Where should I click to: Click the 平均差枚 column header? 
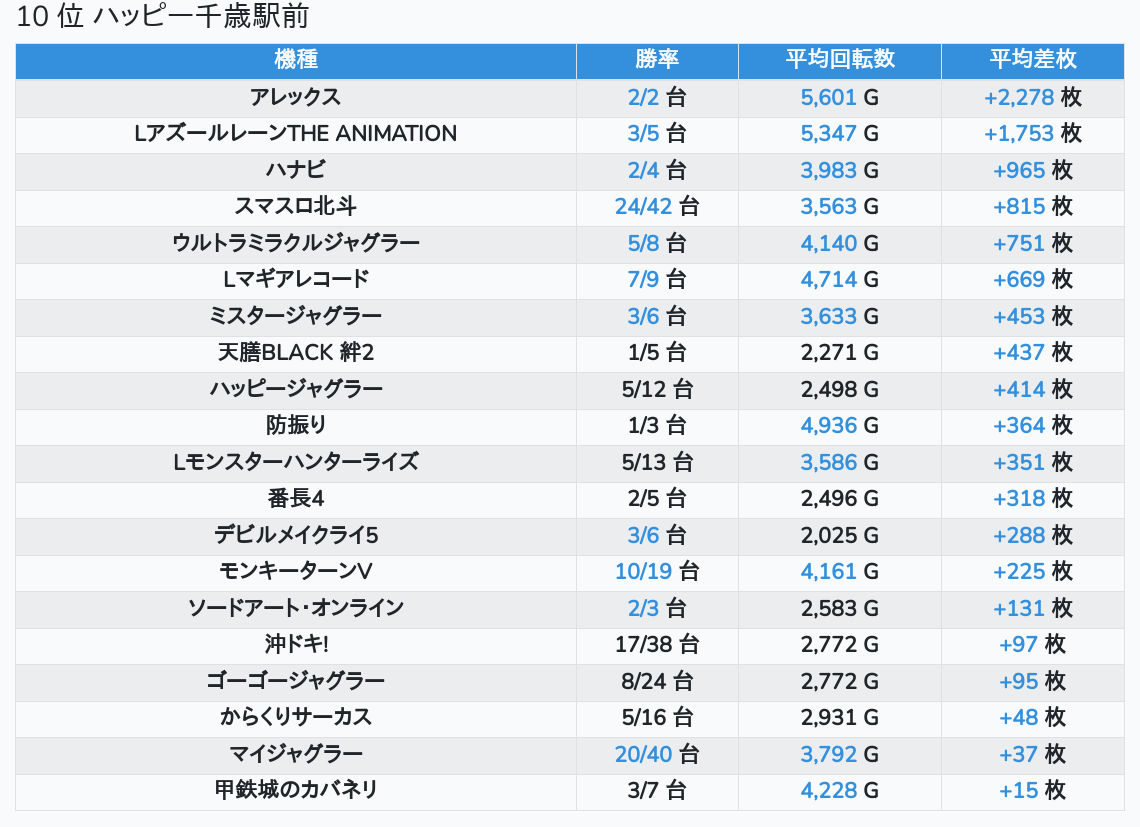coord(1032,60)
